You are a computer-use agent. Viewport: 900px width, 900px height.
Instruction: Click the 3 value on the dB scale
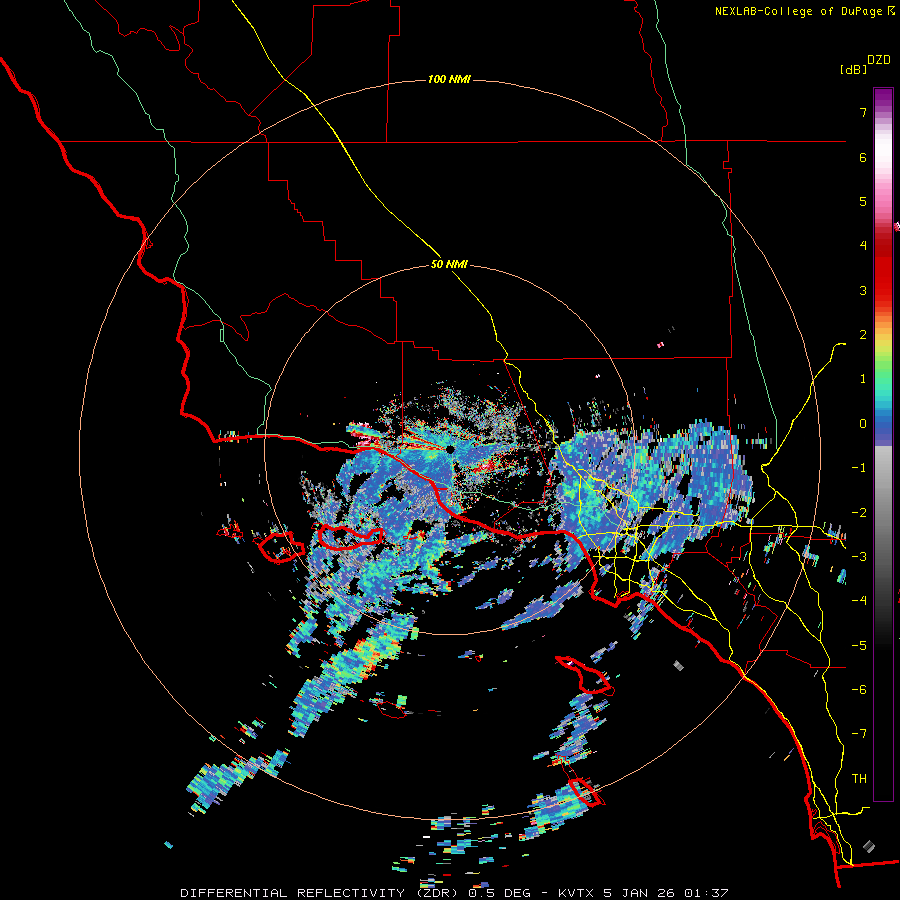[x=863, y=290]
